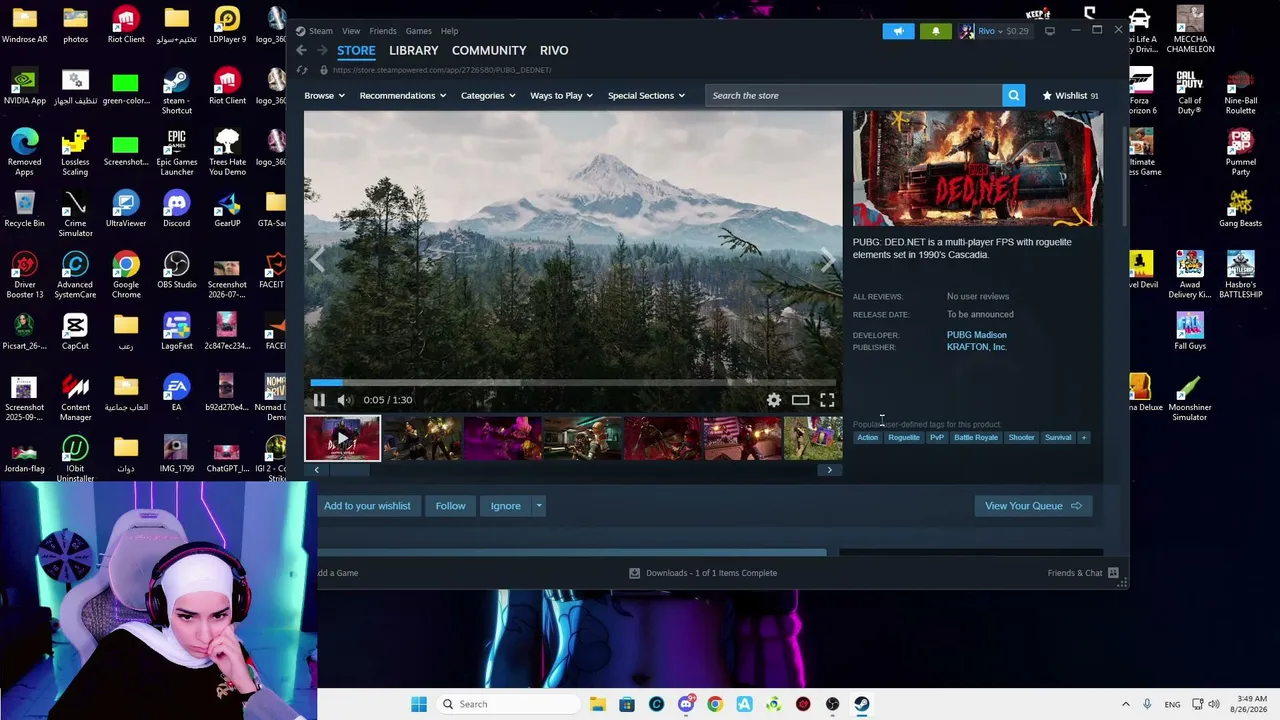Click the Steam back navigation arrow
Screen dimensions: 1280x720
pos(301,50)
